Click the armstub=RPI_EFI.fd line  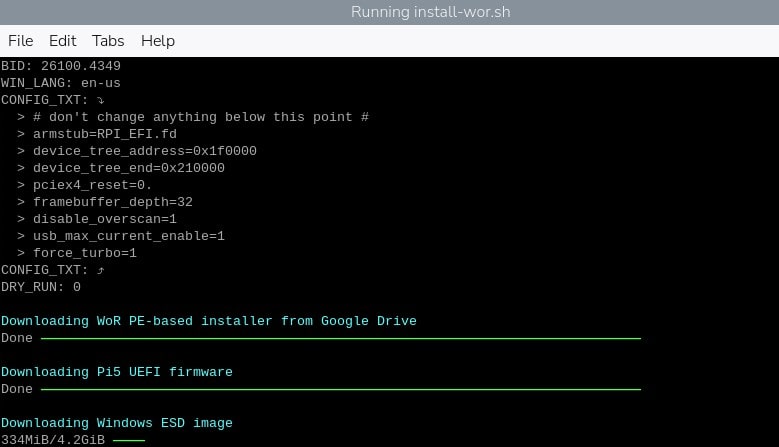click(x=105, y=134)
